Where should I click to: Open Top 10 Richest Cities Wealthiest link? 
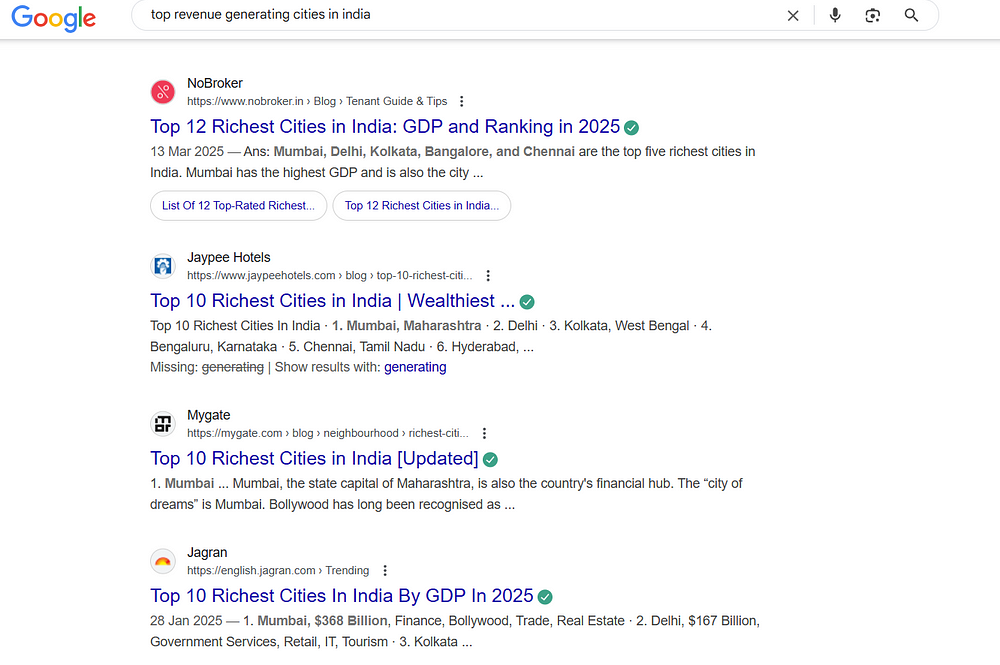[x=332, y=300]
